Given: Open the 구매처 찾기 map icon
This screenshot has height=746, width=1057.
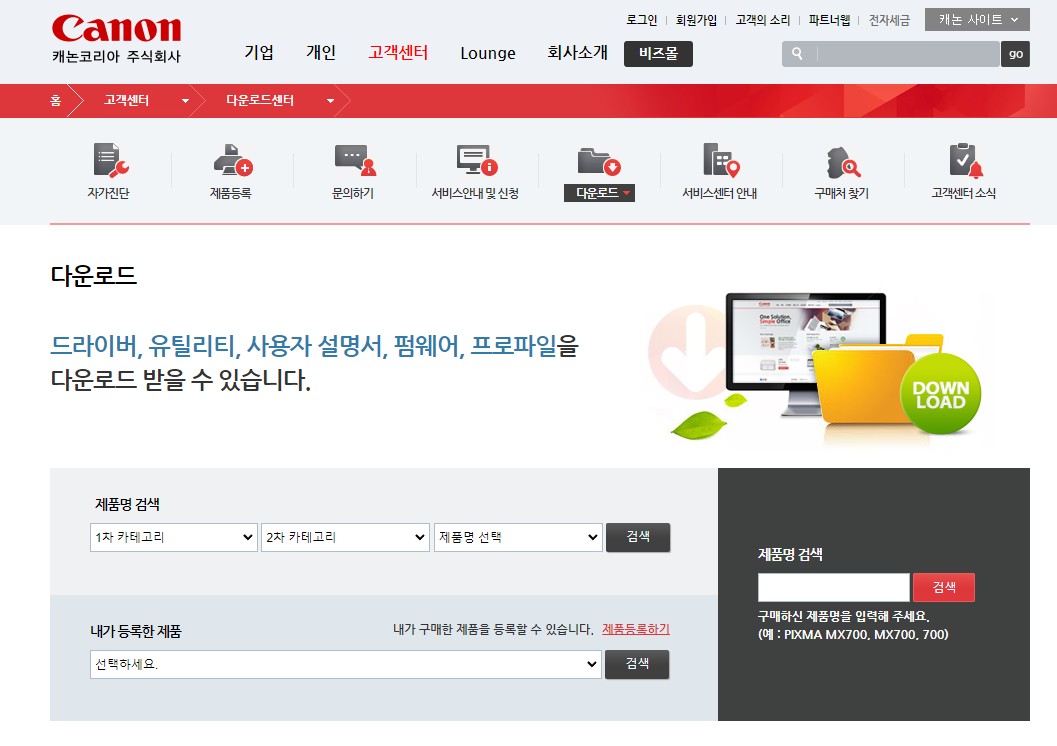Looking at the screenshot, I should 843,162.
